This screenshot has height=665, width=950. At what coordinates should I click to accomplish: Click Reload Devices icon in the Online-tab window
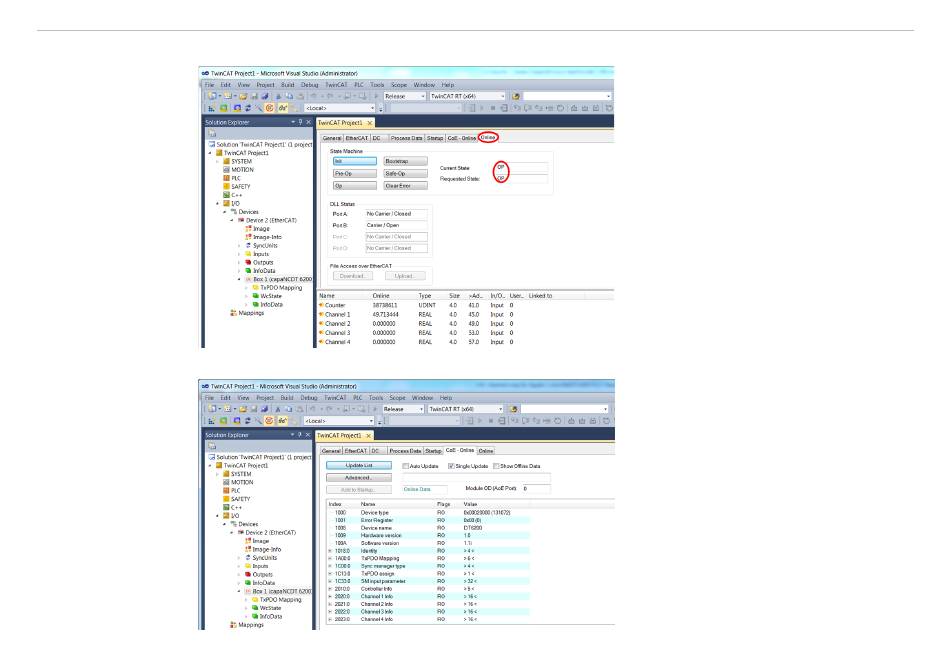tap(248, 108)
